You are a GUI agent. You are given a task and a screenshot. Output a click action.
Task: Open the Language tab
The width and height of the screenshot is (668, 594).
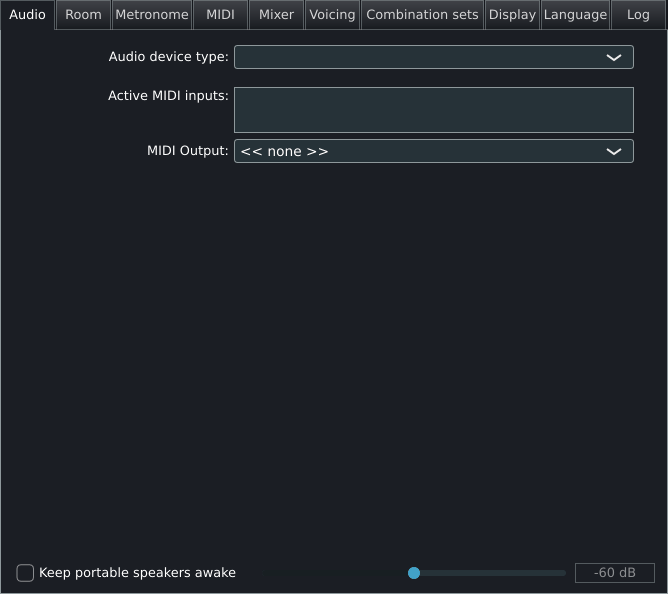(x=575, y=15)
